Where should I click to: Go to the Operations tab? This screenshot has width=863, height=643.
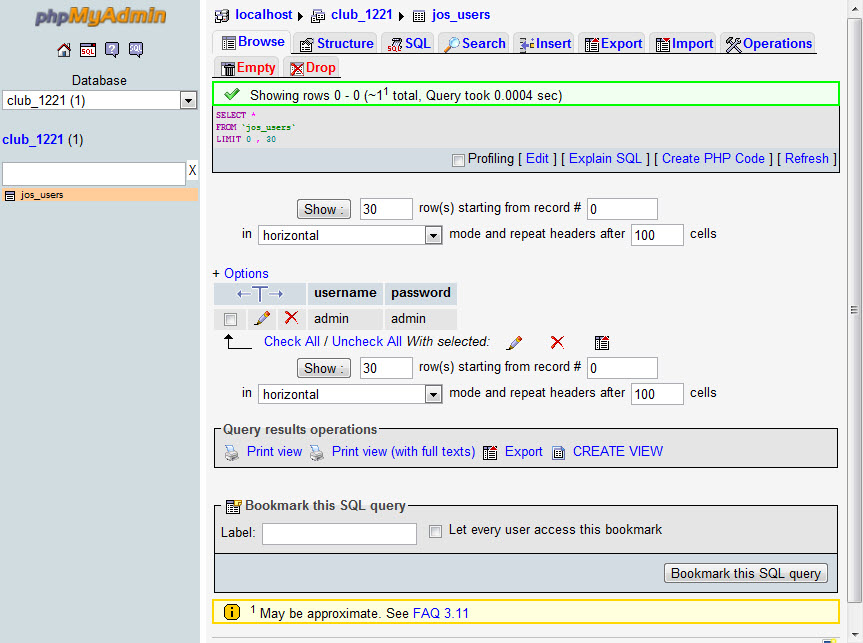tap(768, 43)
